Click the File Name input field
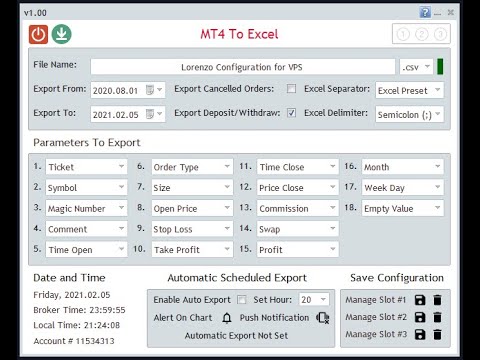This screenshot has height=360, width=480. pyautogui.click(x=243, y=67)
